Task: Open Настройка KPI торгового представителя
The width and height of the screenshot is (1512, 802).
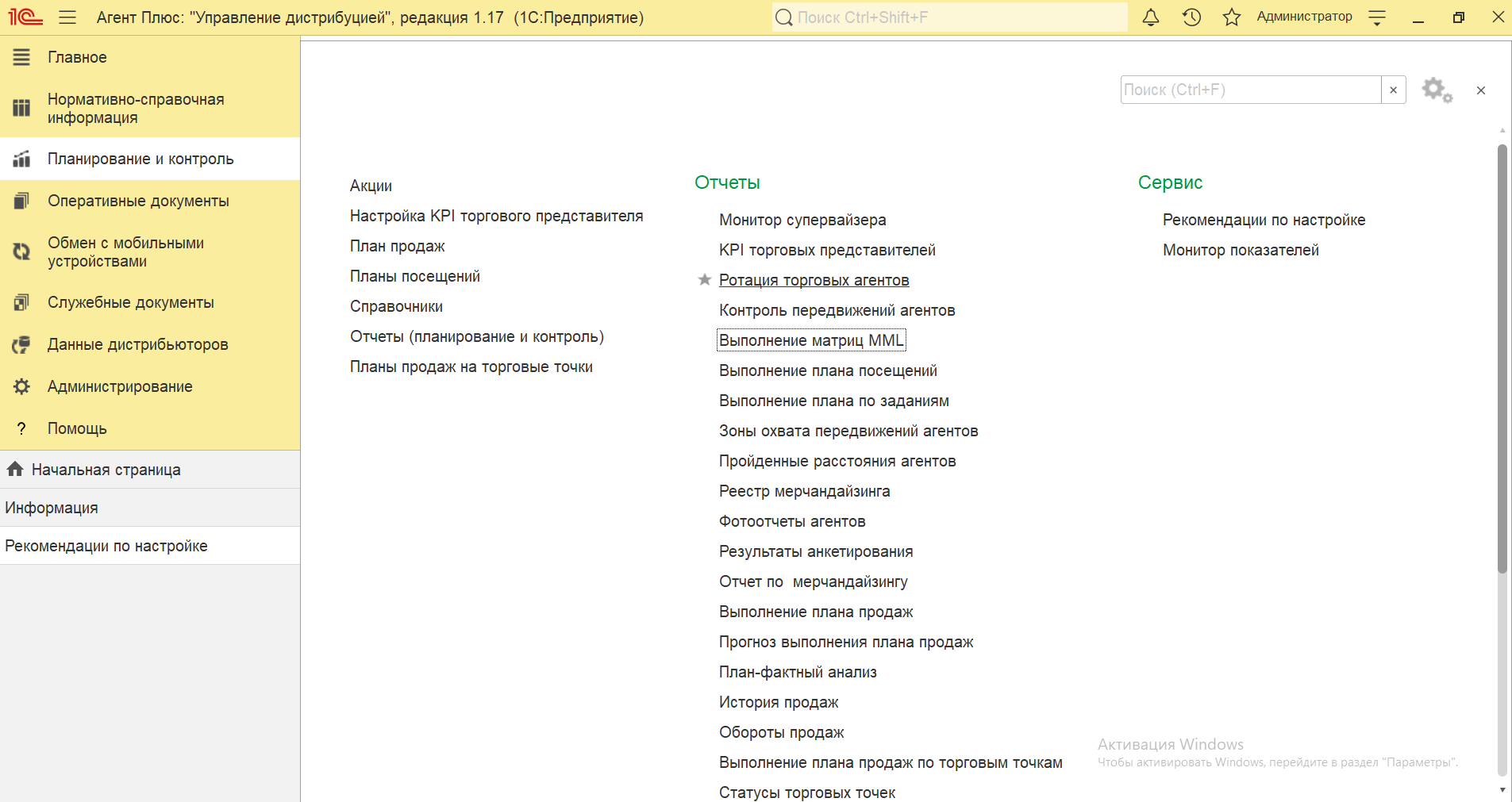Action: pyautogui.click(x=496, y=216)
